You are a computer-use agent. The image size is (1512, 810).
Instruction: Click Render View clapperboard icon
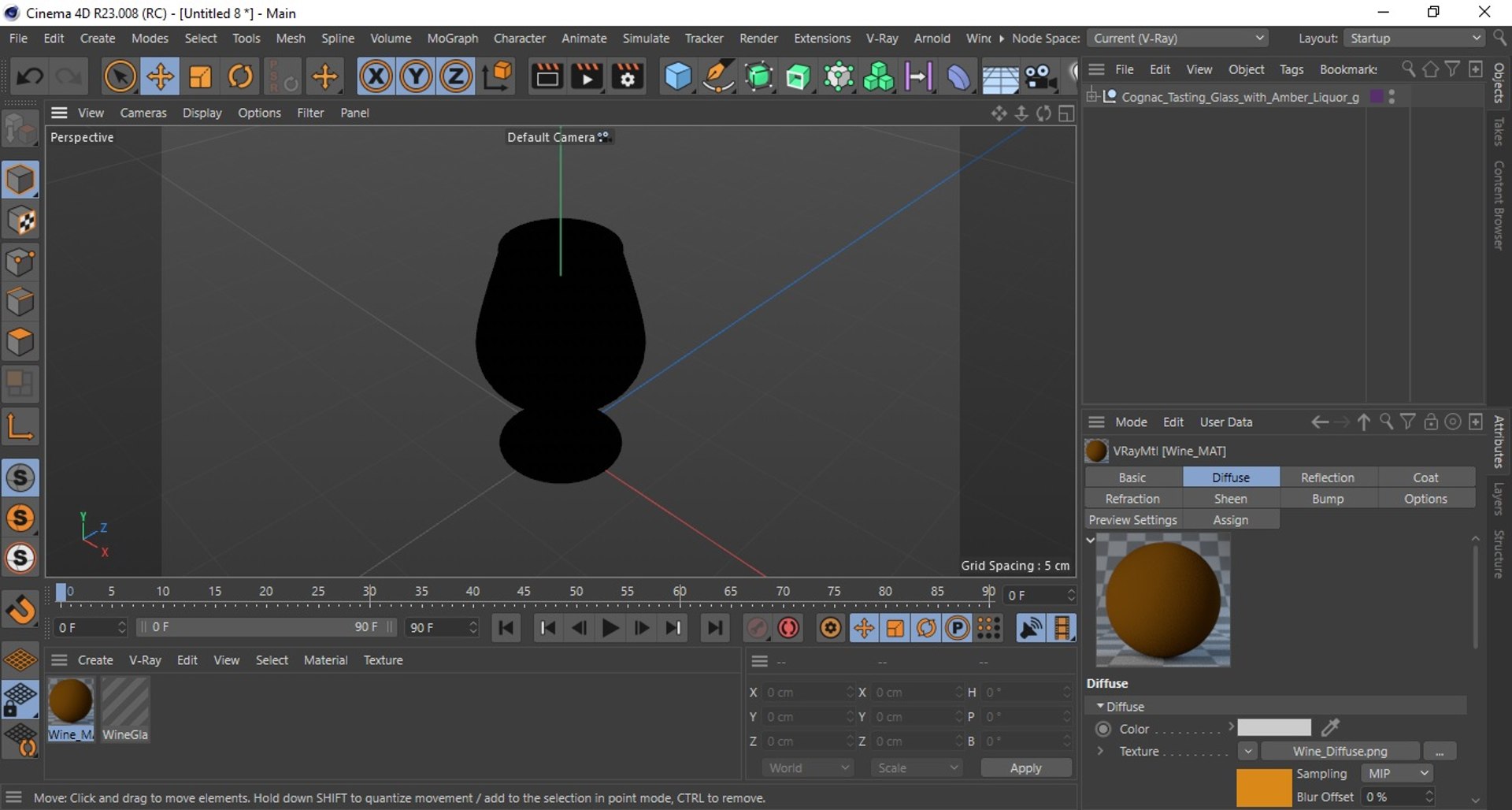point(547,77)
